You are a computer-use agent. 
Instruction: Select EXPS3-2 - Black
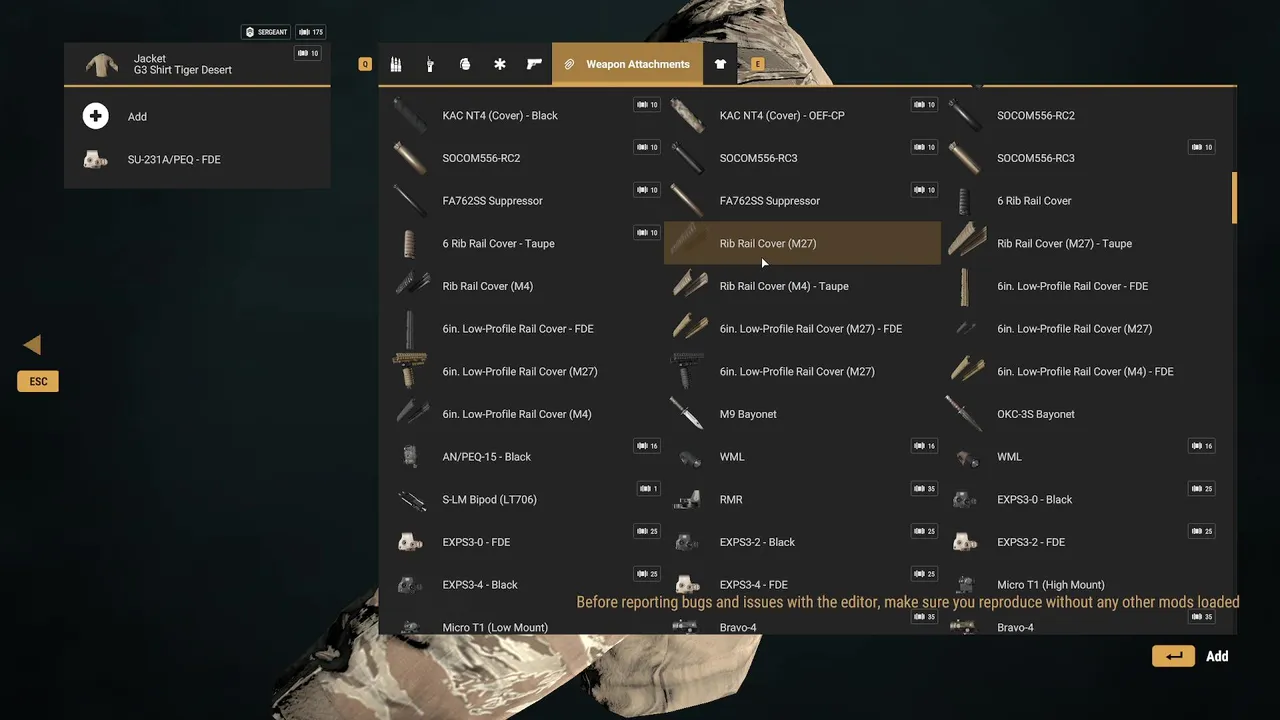point(802,542)
